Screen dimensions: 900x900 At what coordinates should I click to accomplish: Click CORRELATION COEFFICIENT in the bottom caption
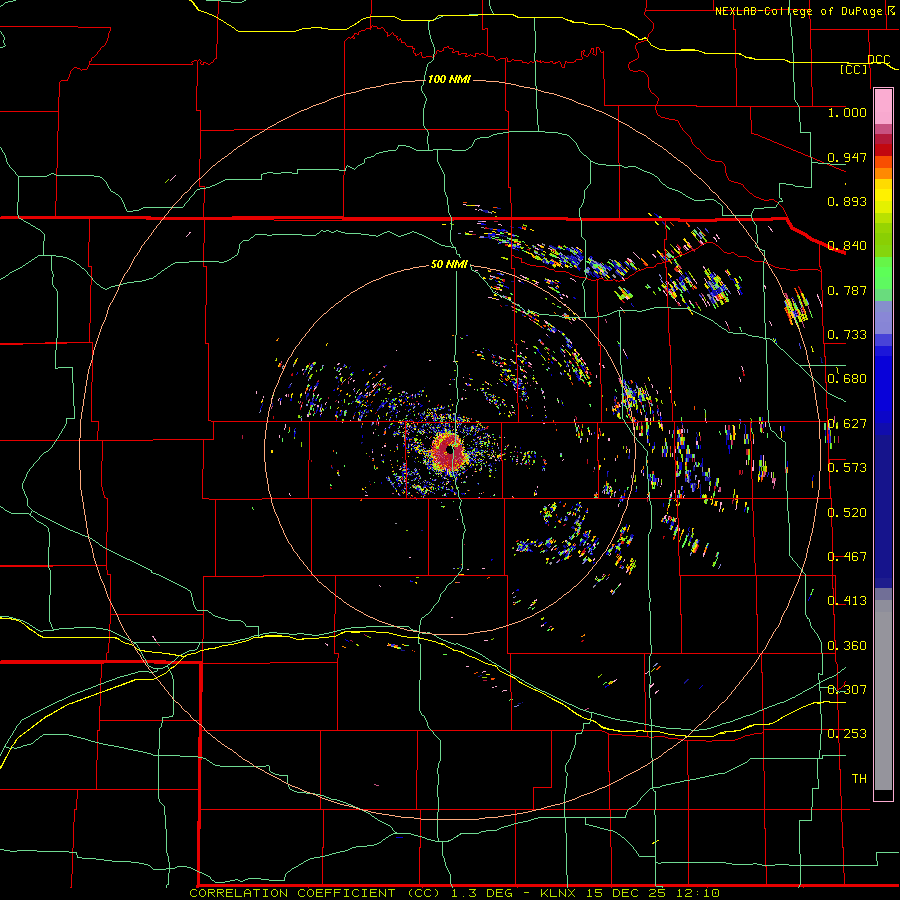tap(292, 893)
